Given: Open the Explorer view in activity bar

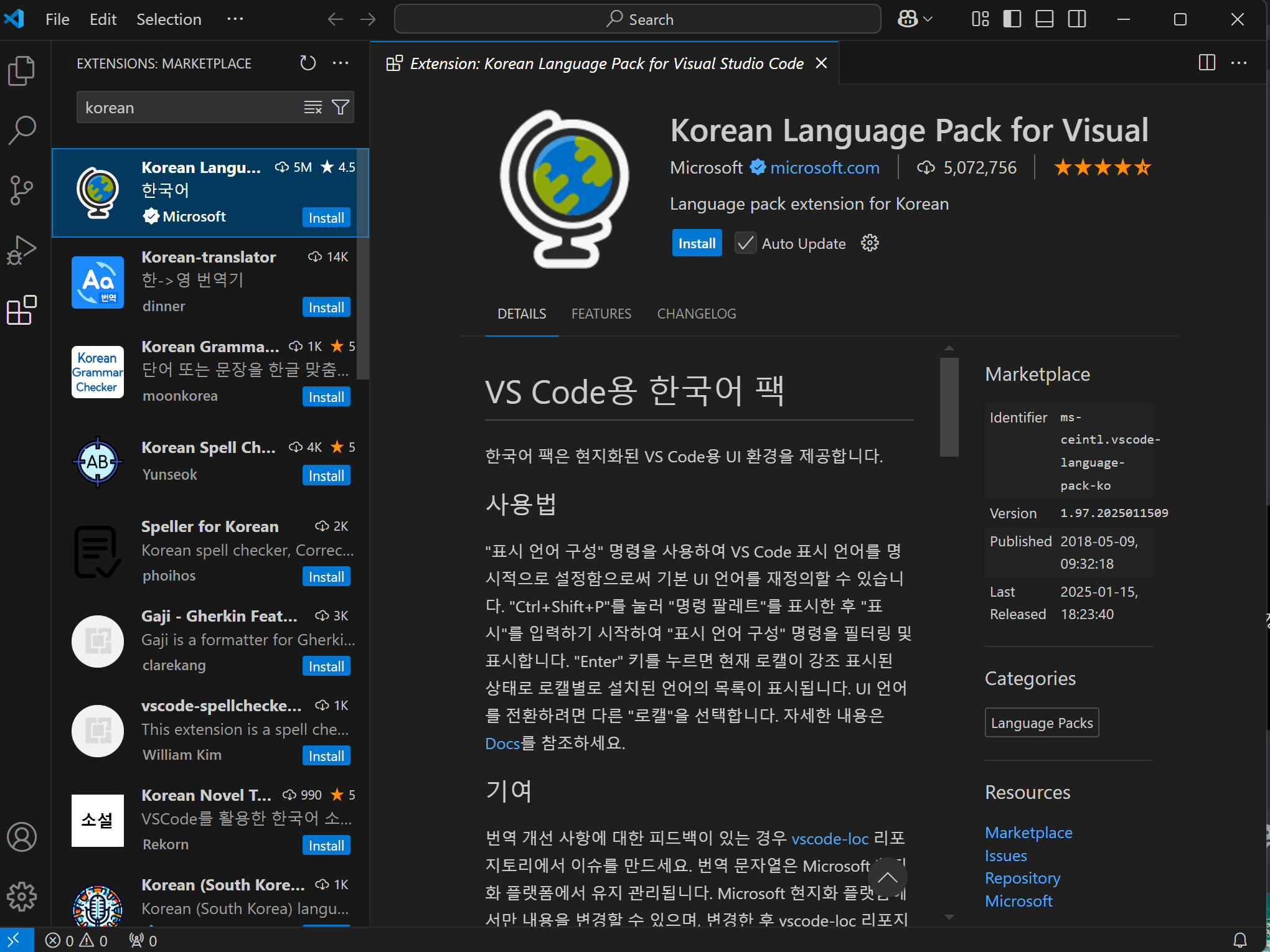Looking at the screenshot, I should click(22, 71).
